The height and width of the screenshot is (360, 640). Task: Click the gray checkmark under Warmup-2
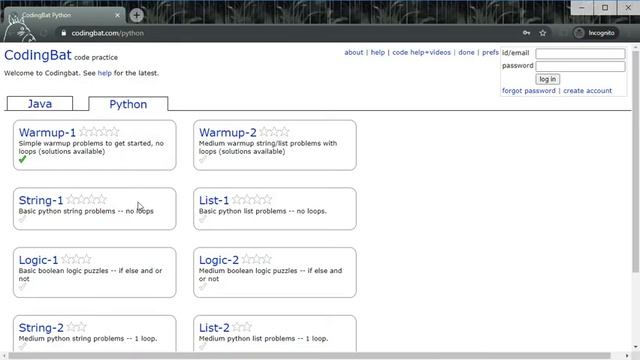[202, 160]
